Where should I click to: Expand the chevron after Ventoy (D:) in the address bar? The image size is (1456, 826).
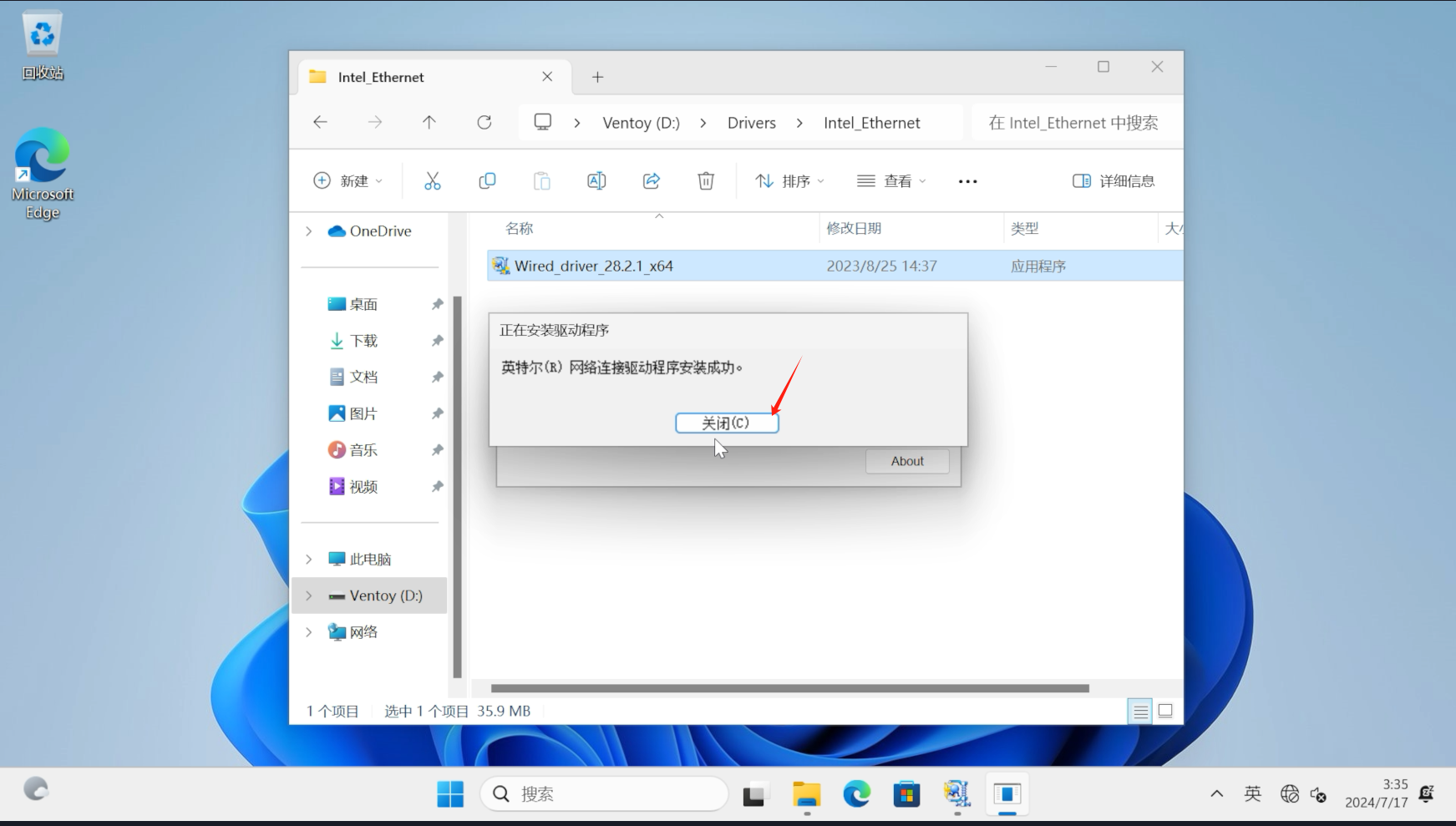pos(703,123)
